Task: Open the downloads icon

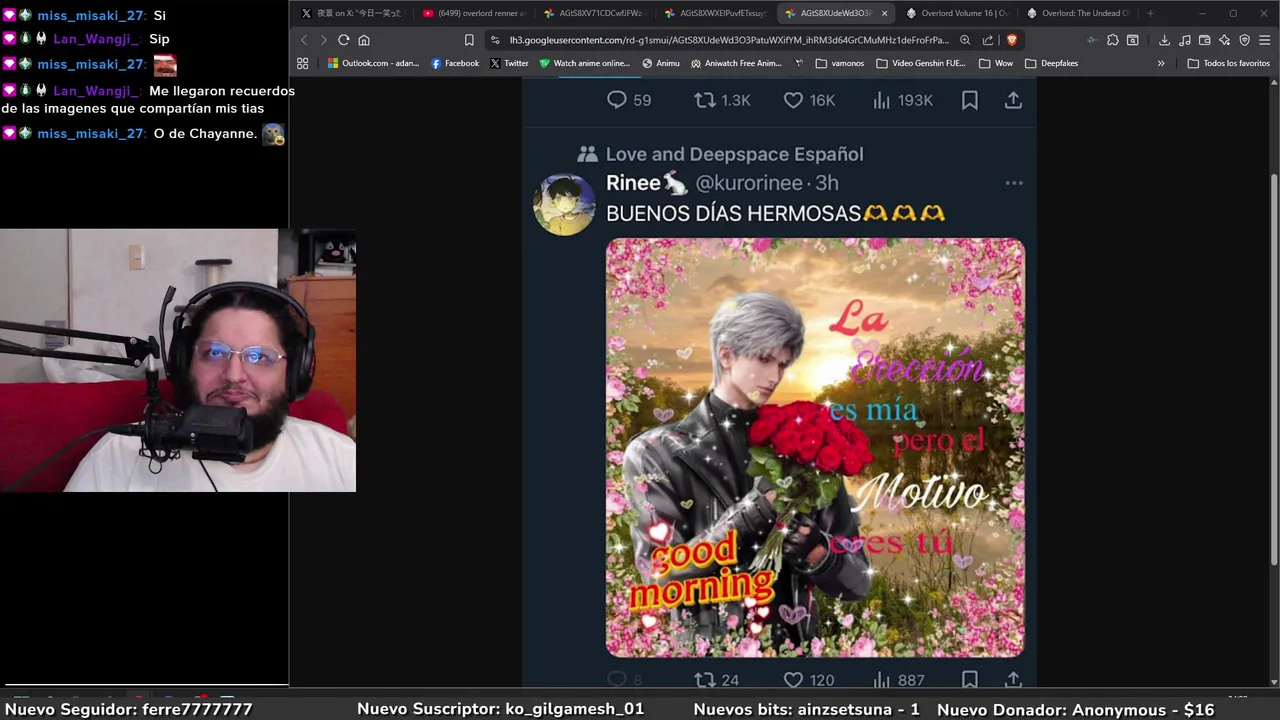Action: coord(1164,40)
